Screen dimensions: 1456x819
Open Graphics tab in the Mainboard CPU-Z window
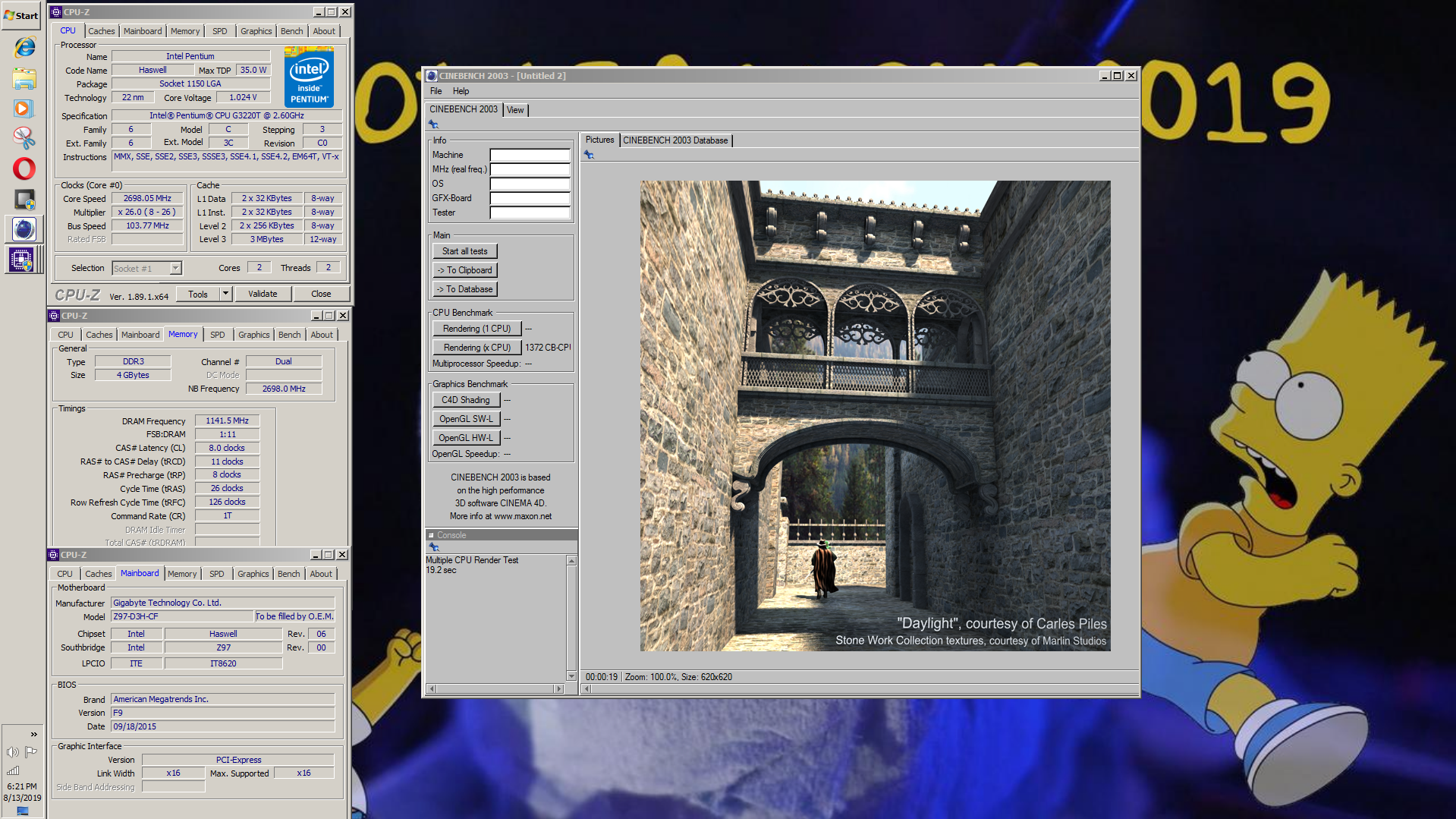pos(253,574)
